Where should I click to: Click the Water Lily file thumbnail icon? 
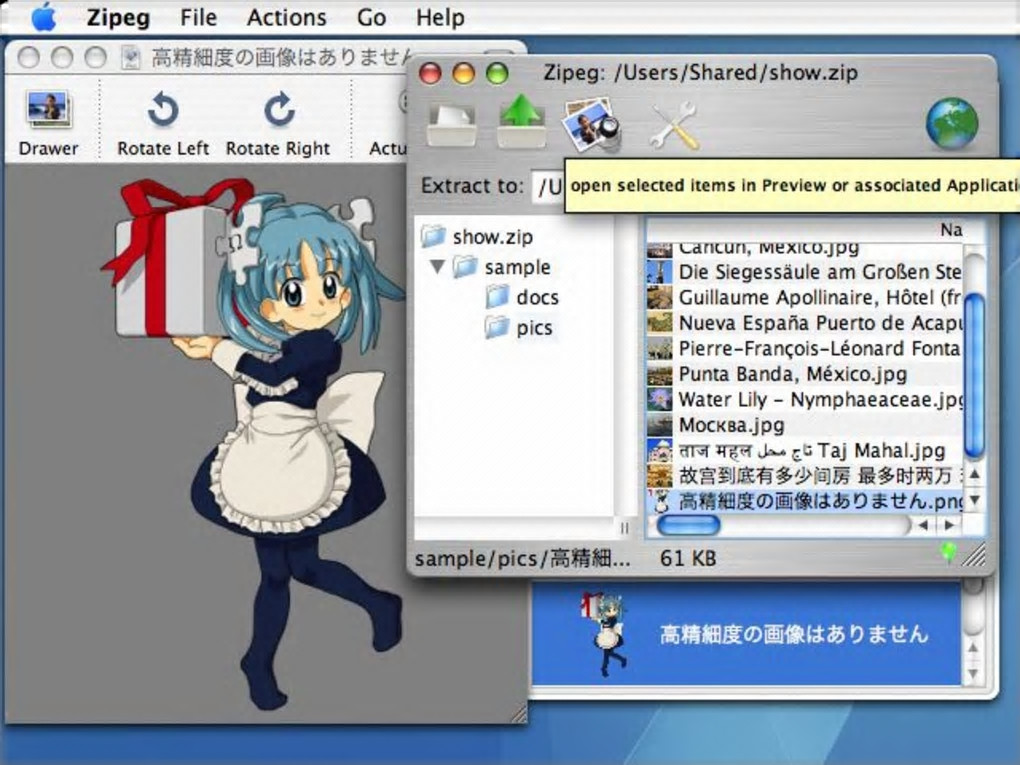(x=660, y=399)
